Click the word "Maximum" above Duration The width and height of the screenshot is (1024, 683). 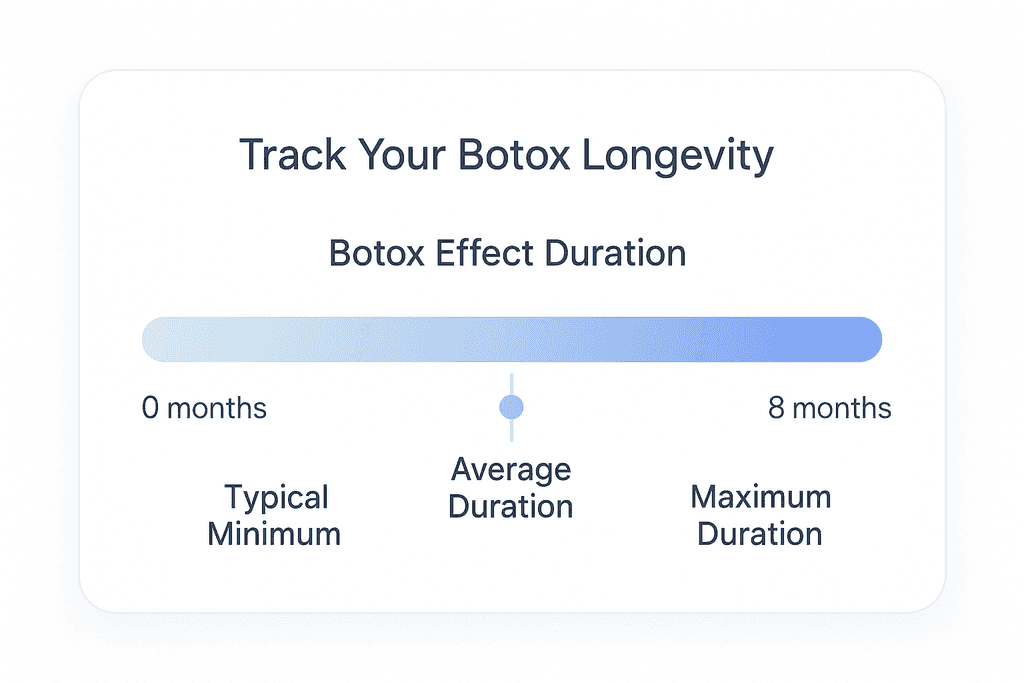point(760,497)
